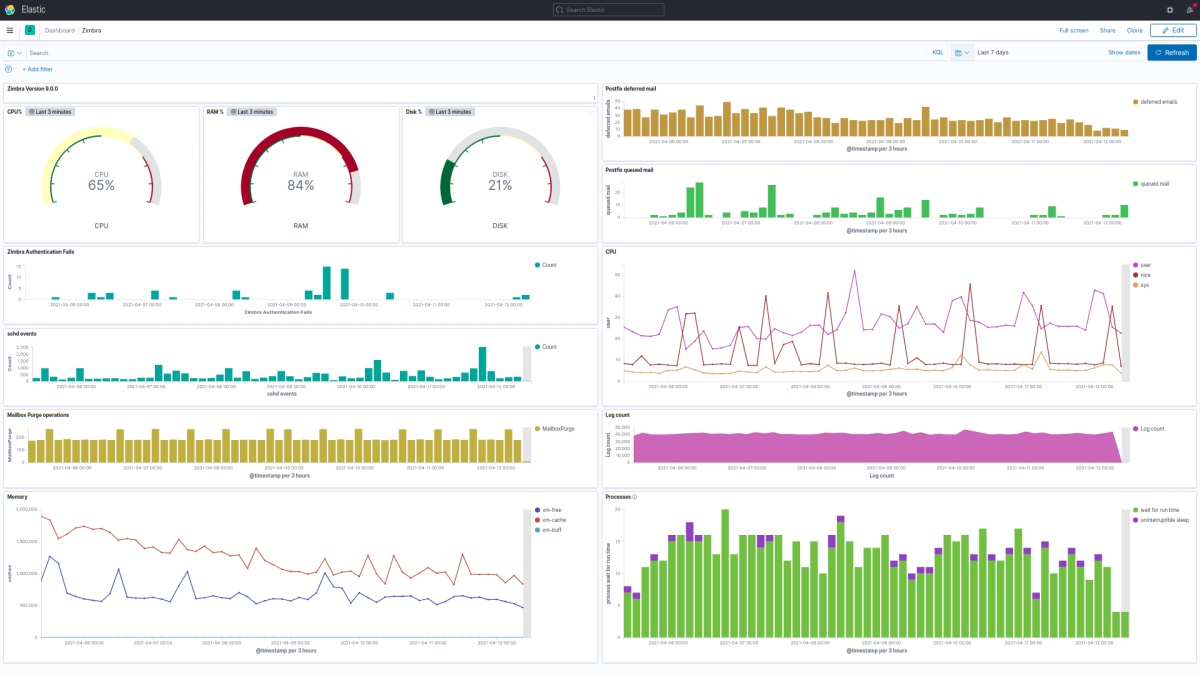Image resolution: width=1200 pixels, height=675 pixels.
Task: Open the date quick-select calendar dropdown
Action: point(961,52)
